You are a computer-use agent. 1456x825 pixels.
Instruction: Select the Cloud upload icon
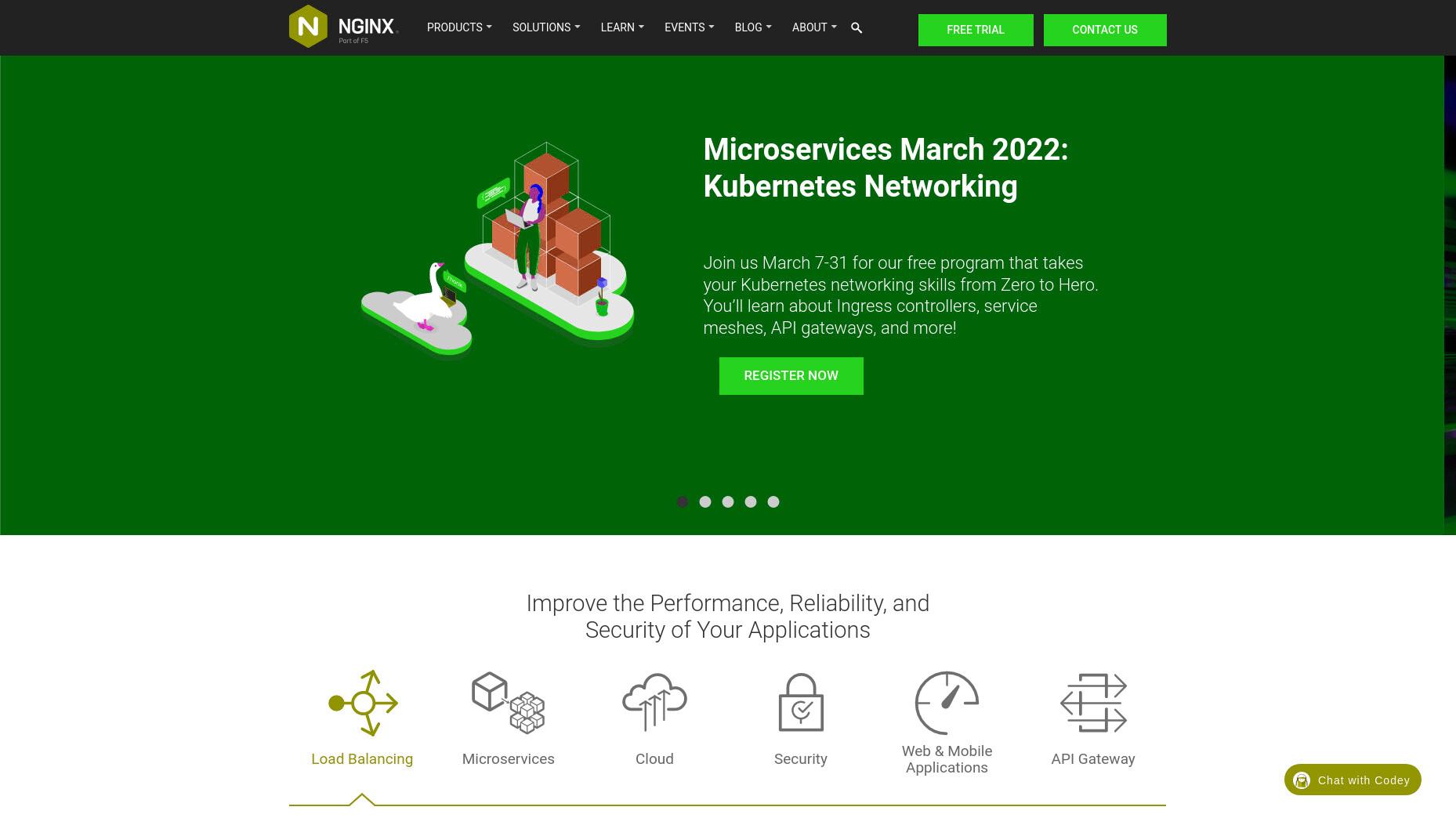point(654,702)
